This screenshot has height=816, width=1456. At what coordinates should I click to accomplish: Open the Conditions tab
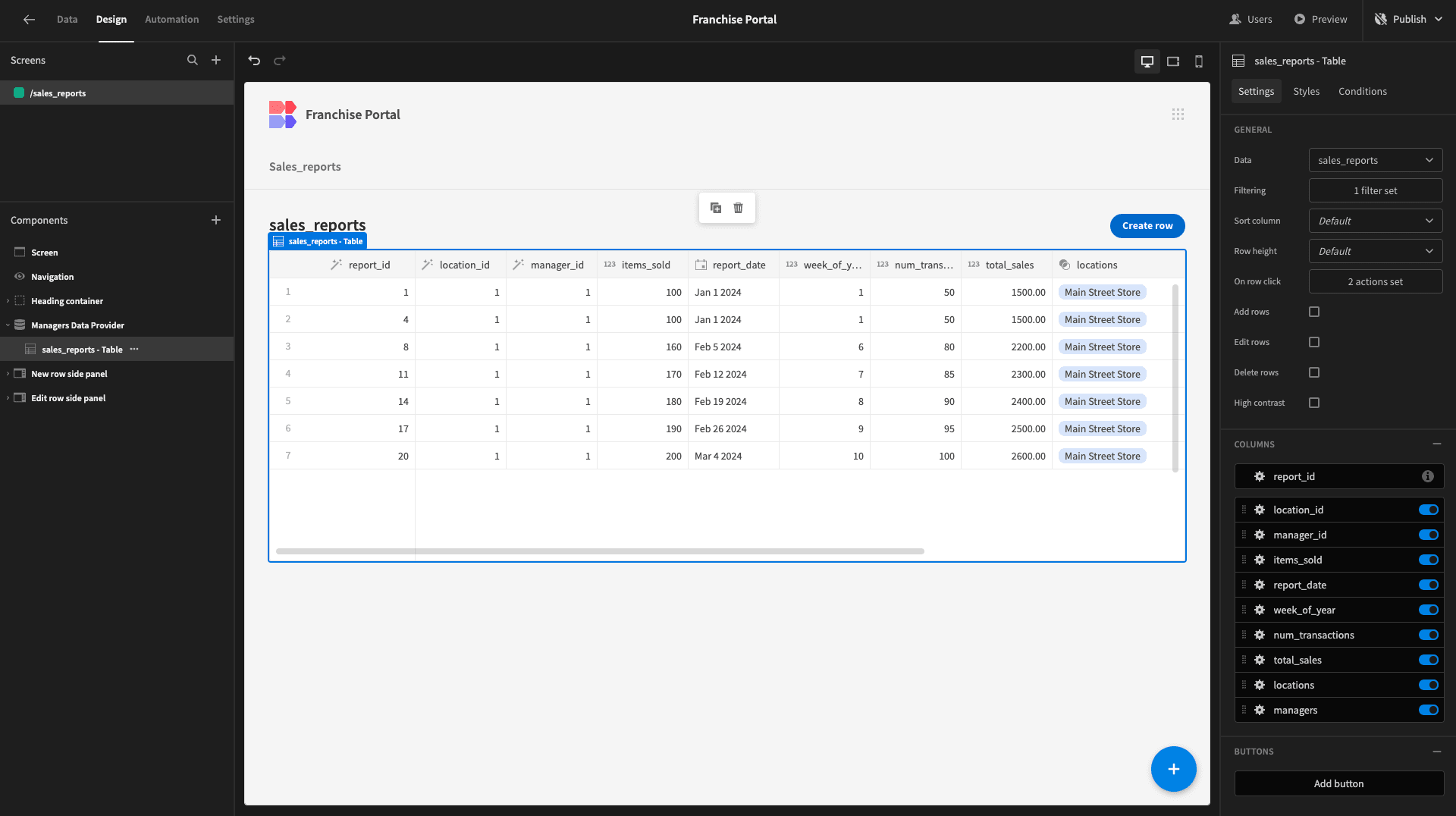pyautogui.click(x=1362, y=91)
